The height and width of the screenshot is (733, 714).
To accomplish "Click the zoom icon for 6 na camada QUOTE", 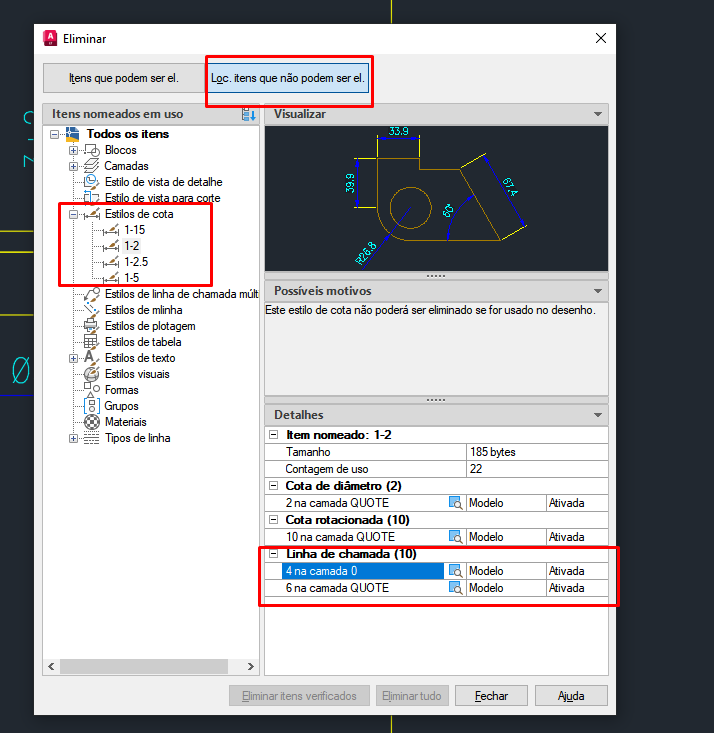I will click(x=455, y=588).
